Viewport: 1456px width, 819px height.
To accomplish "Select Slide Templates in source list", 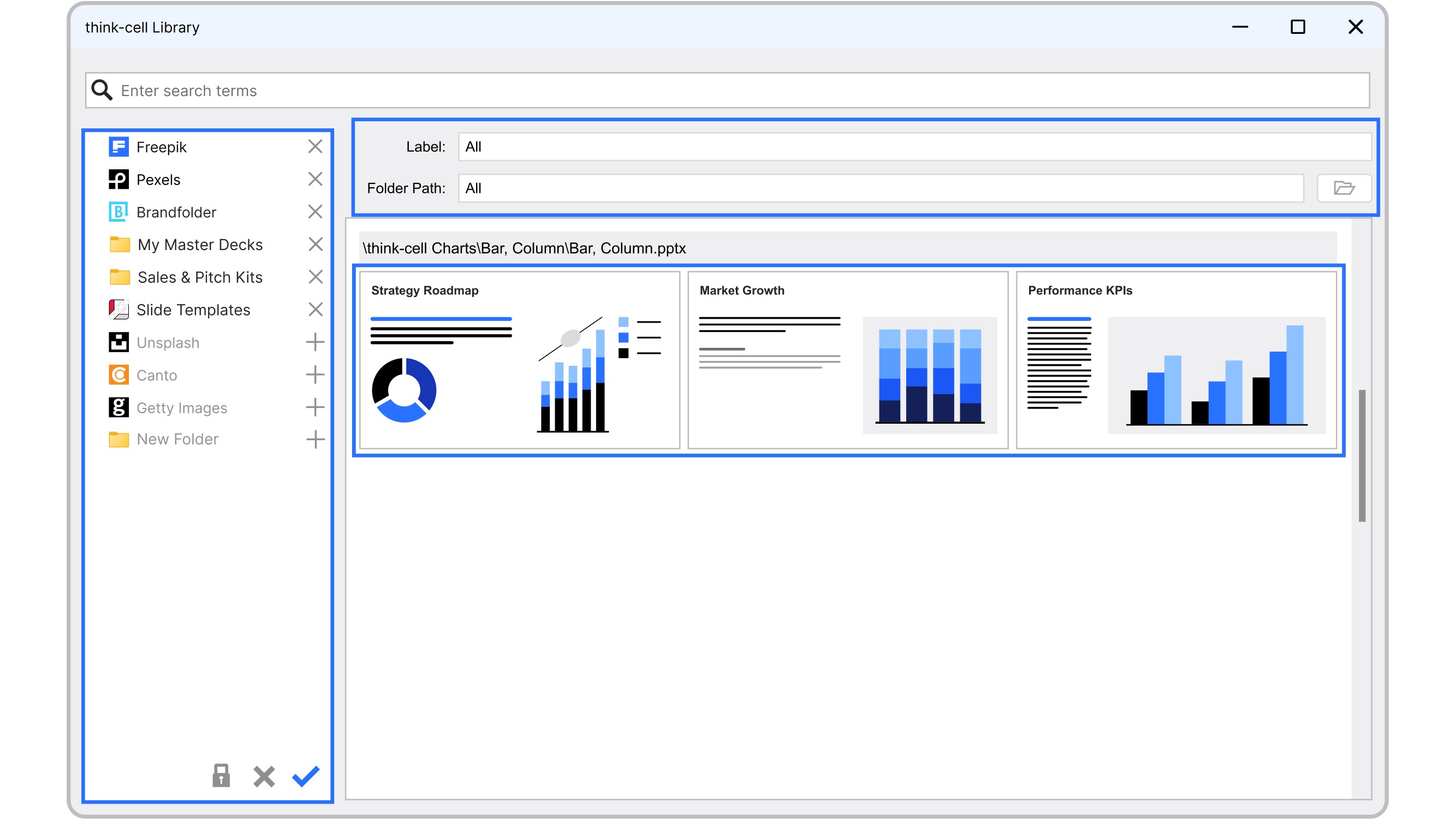I will coord(193,310).
